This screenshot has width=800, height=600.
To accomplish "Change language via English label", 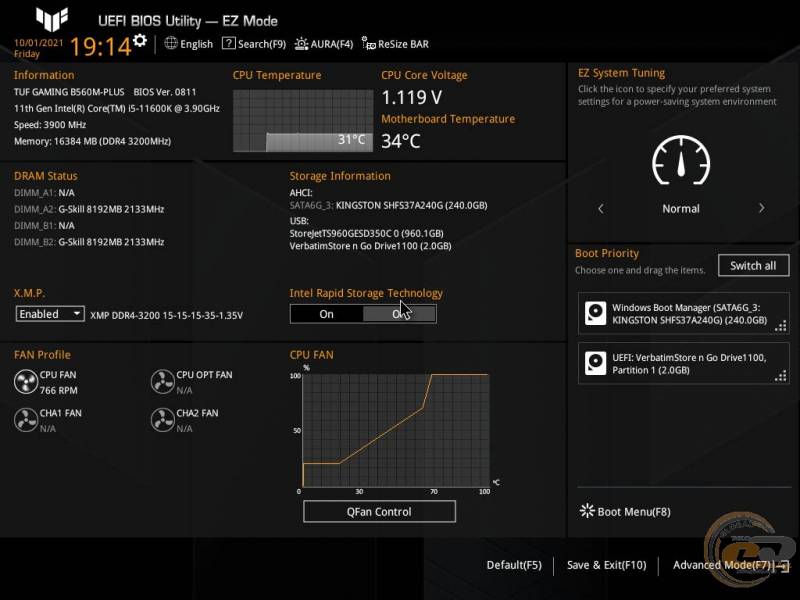I will 196,44.
